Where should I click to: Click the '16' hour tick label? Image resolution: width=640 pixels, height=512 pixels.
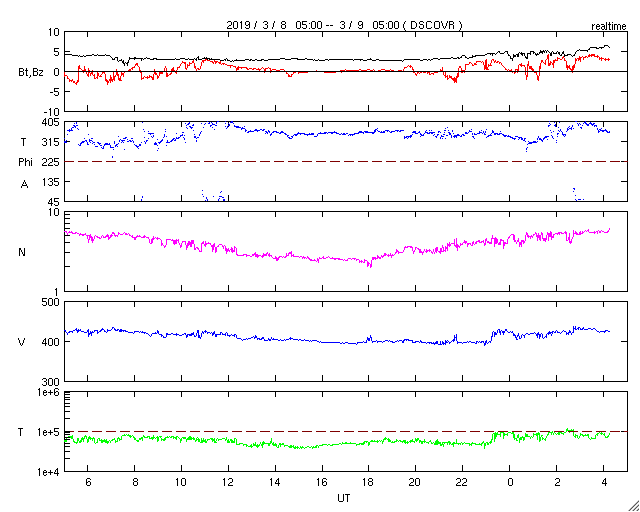point(322,482)
